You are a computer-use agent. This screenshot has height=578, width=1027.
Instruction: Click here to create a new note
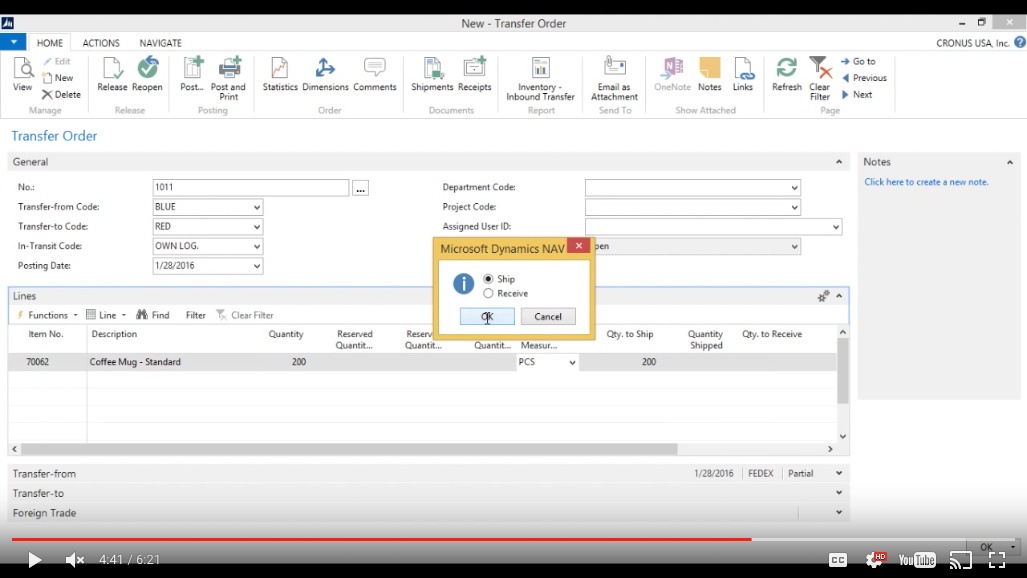(x=926, y=182)
